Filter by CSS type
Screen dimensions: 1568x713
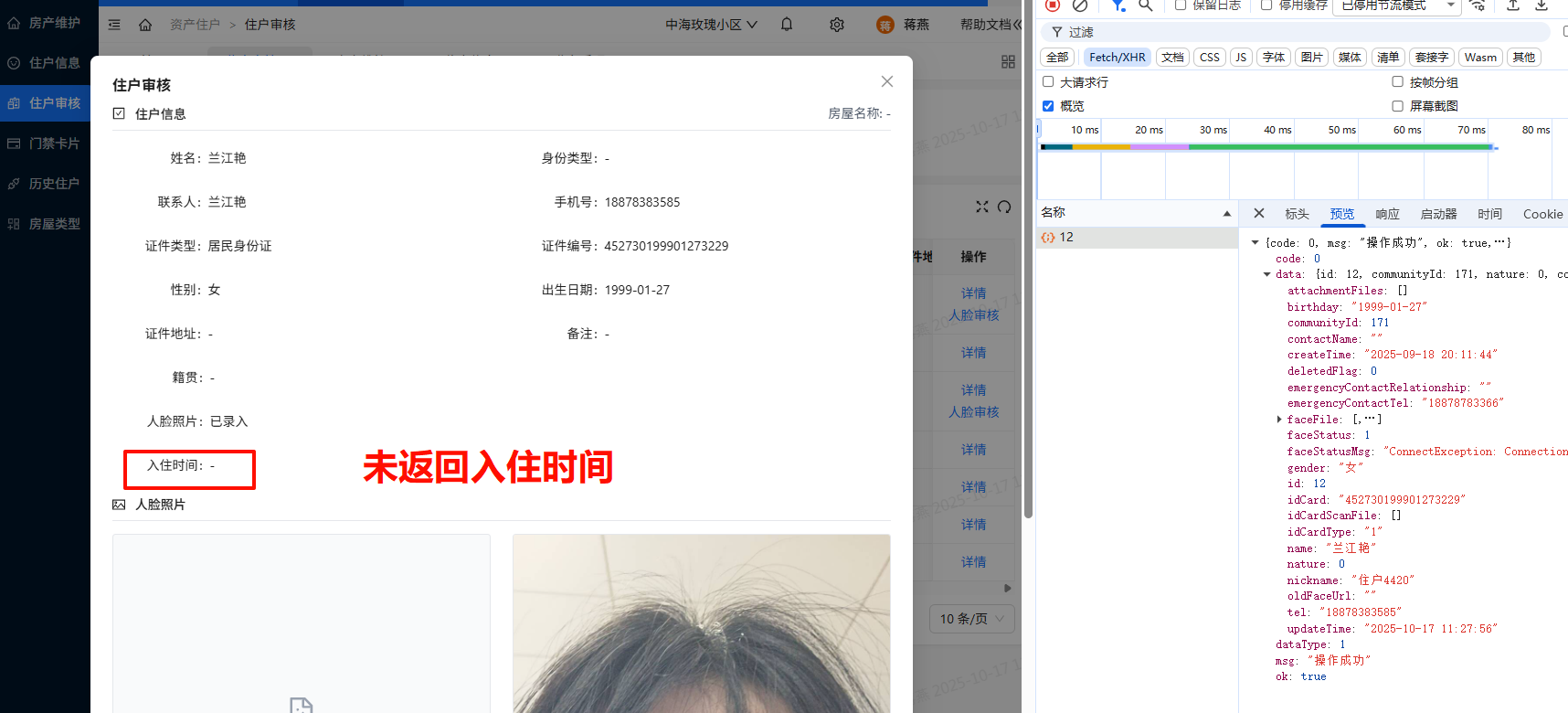[x=1210, y=57]
